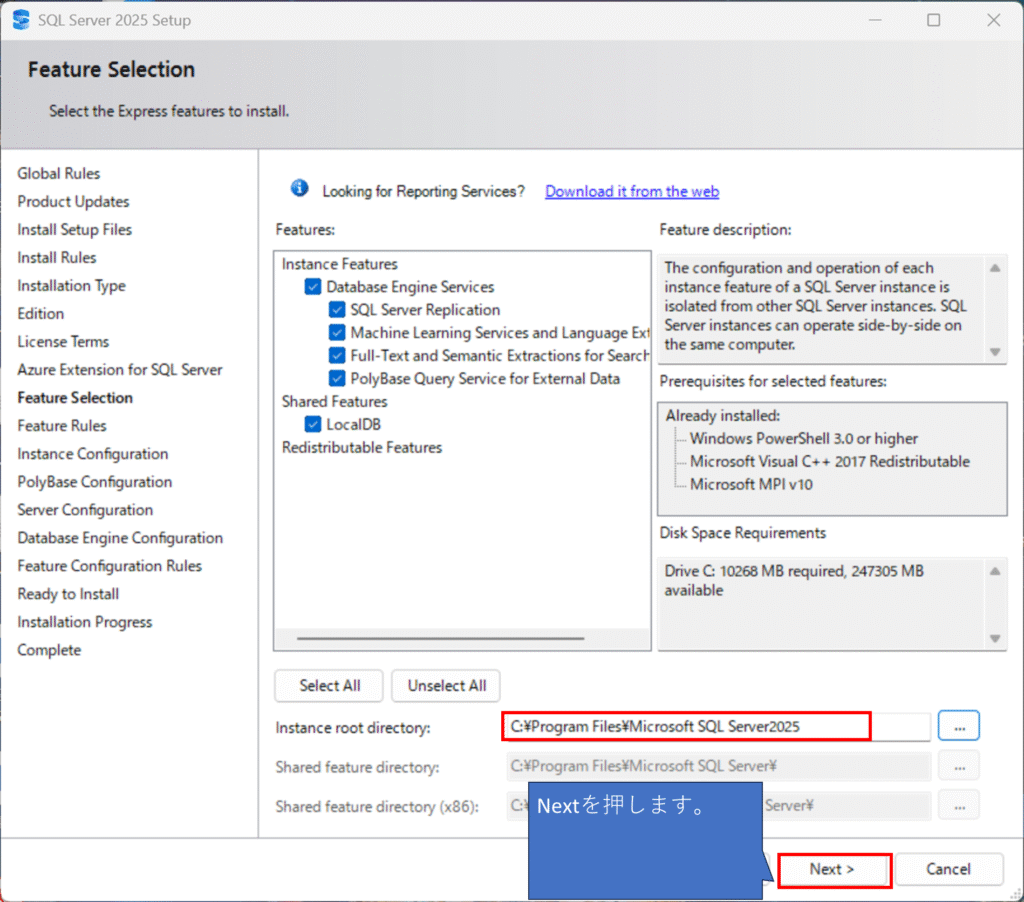Go to the License Terms step

63,342
